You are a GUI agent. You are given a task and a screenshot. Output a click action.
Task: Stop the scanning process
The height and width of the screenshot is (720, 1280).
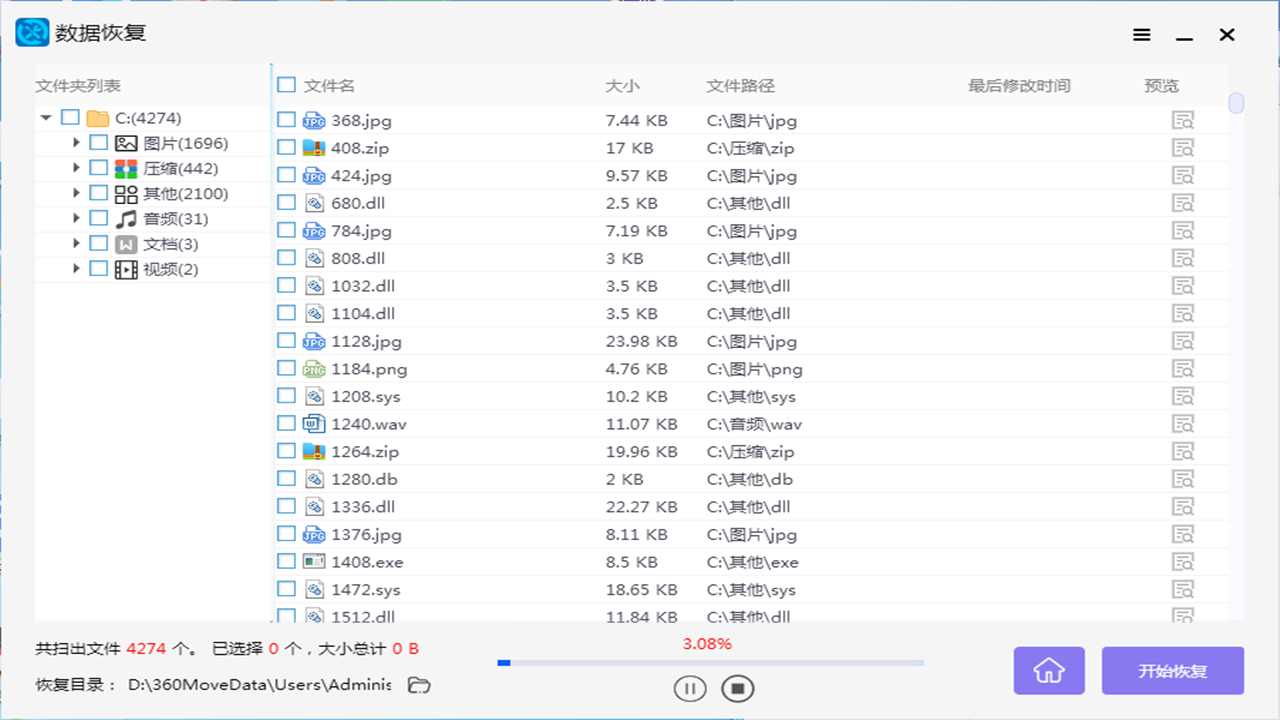737,688
